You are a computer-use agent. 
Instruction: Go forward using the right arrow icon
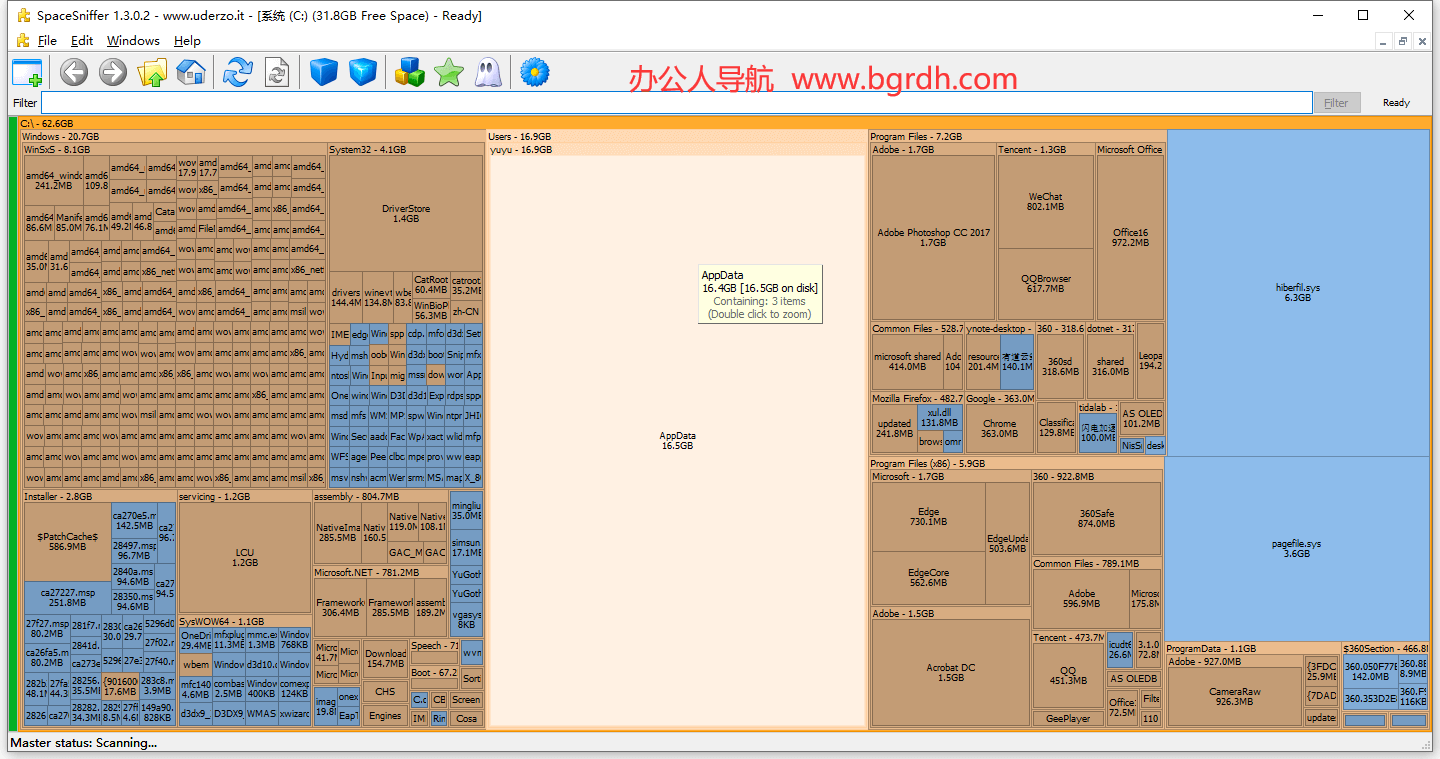point(113,72)
